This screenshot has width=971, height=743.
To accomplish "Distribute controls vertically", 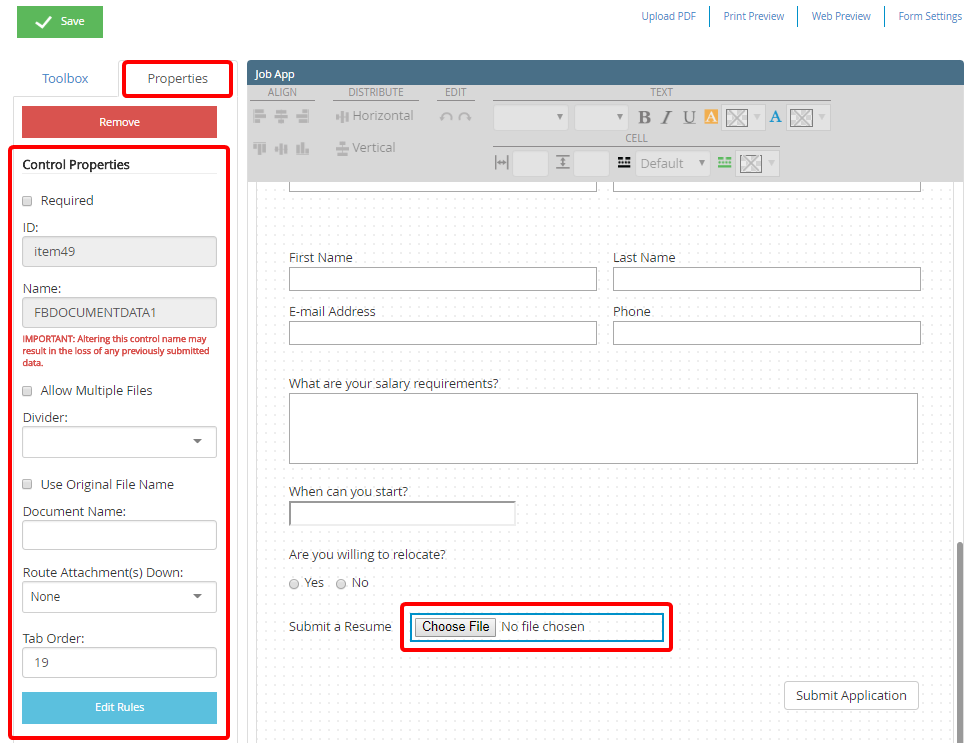I will [364, 148].
